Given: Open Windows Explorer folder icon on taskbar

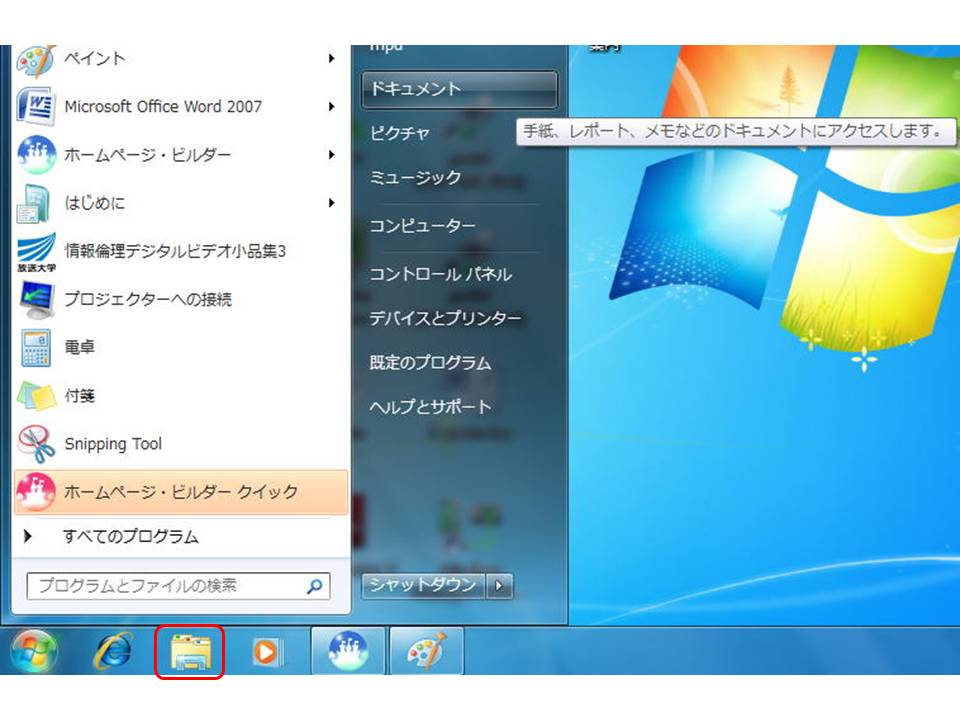Looking at the screenshot, I should pos(190,652).
